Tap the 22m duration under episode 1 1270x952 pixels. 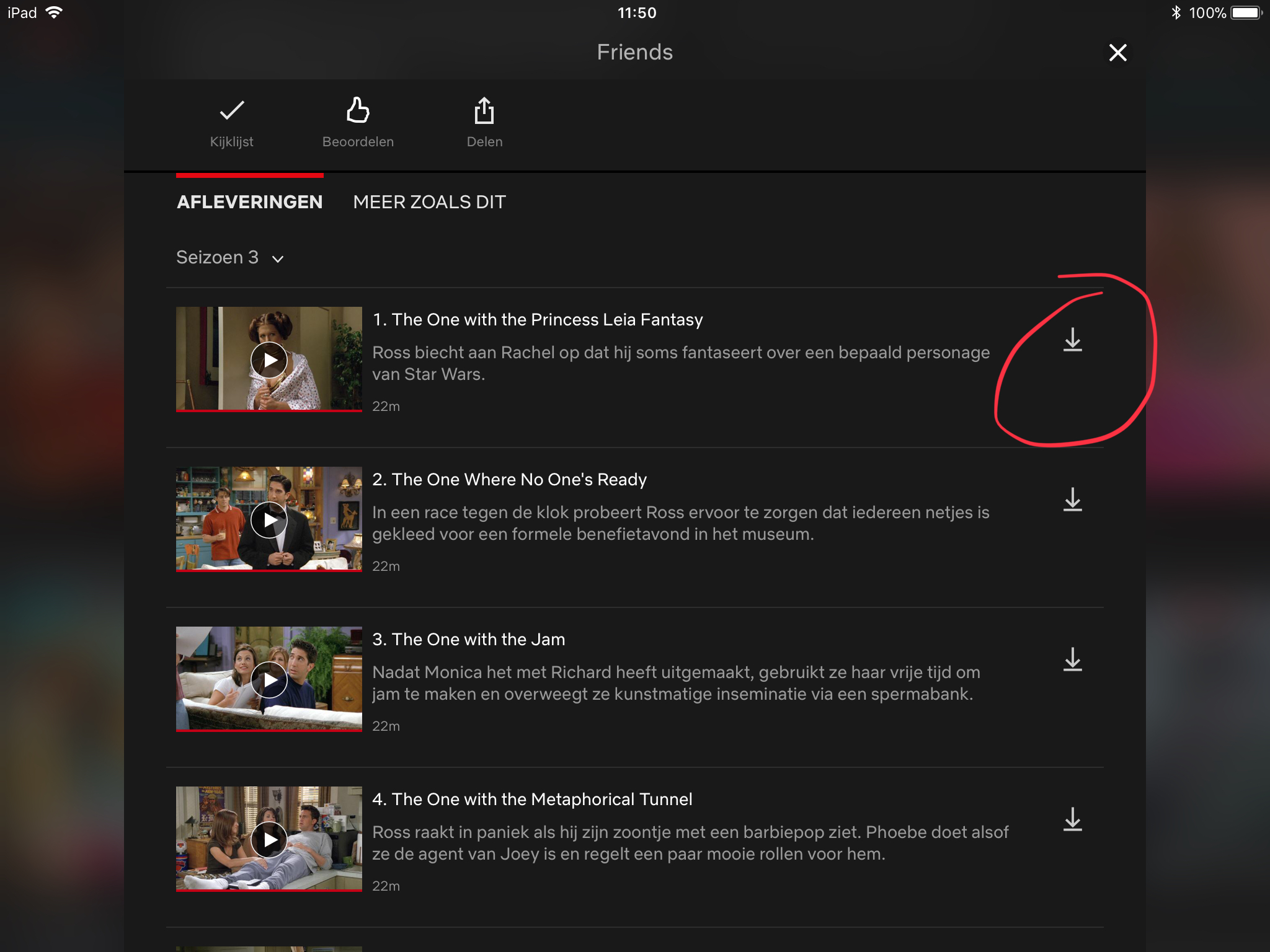[x=386, y=407]
